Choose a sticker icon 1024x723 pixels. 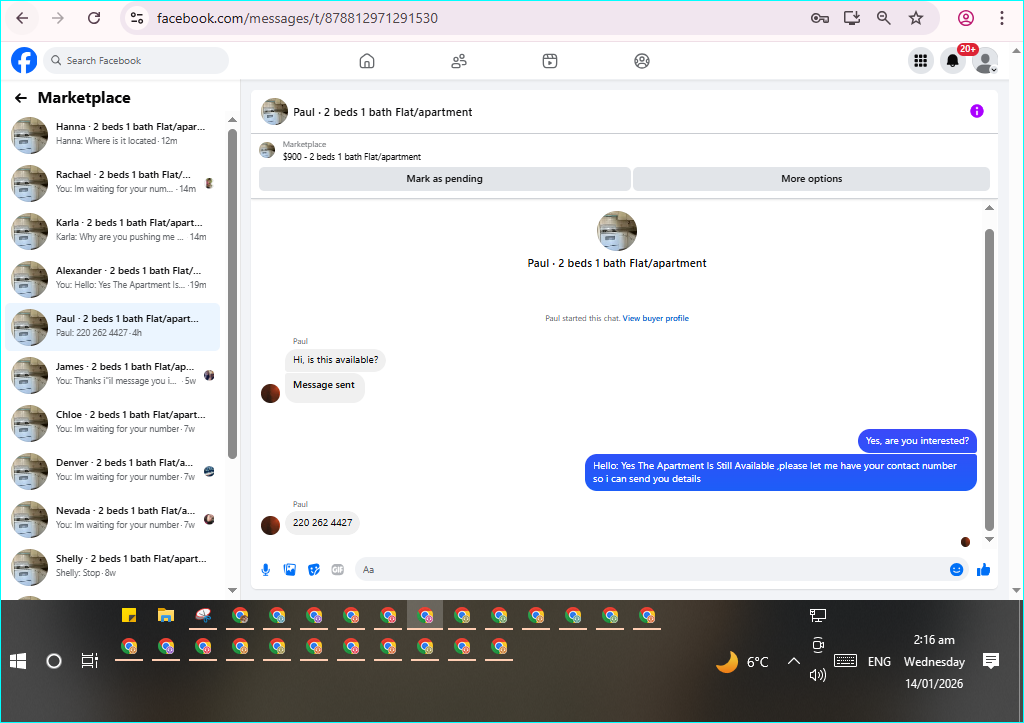point(314,570)
